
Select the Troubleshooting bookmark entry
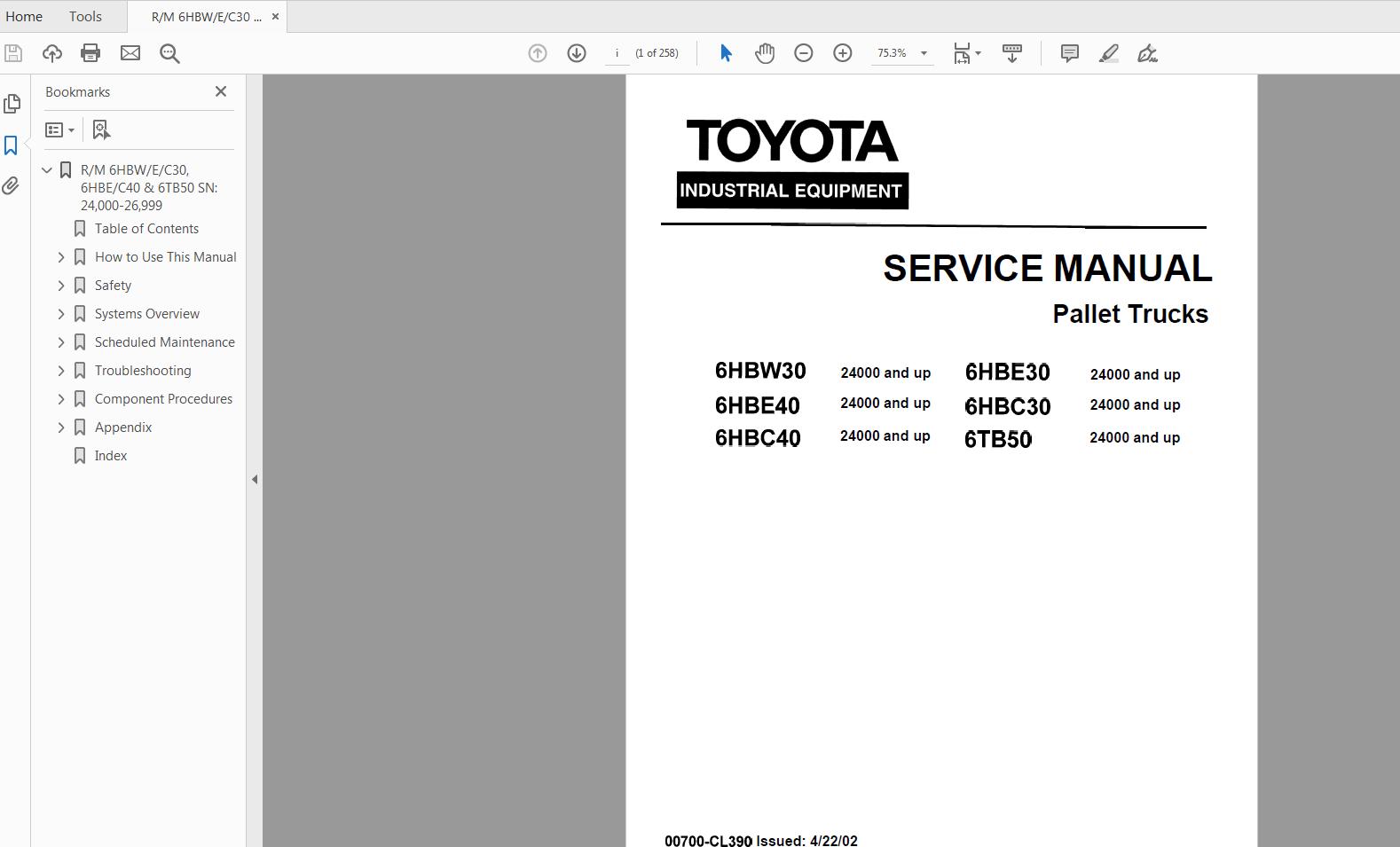pos(143,371)
